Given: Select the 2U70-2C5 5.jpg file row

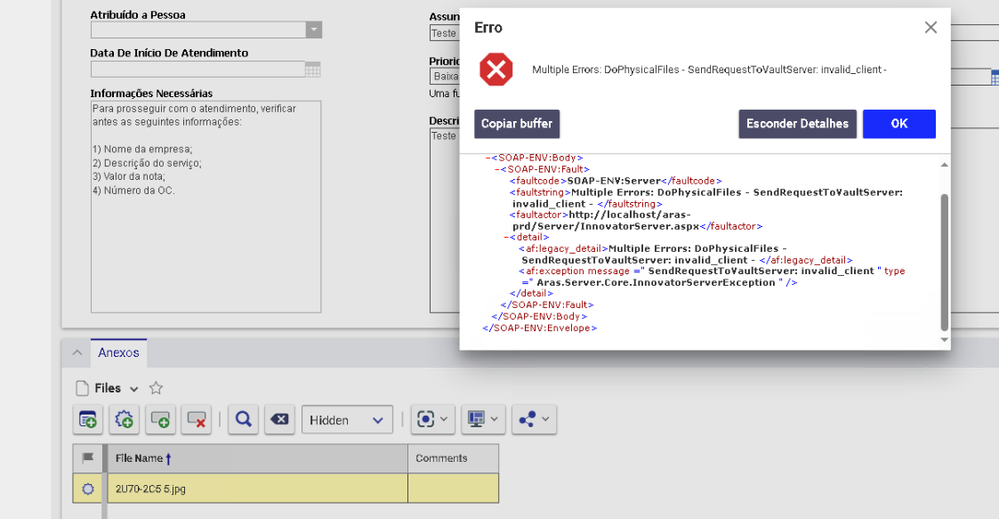Looking at the screenshot, I should 256,488.
